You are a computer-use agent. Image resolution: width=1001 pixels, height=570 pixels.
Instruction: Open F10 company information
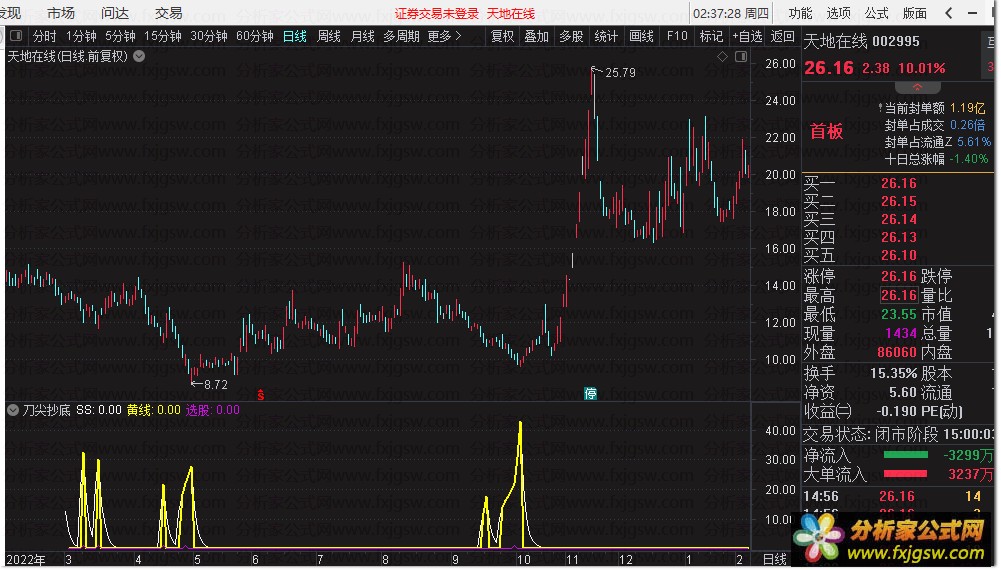coord(677,36)
